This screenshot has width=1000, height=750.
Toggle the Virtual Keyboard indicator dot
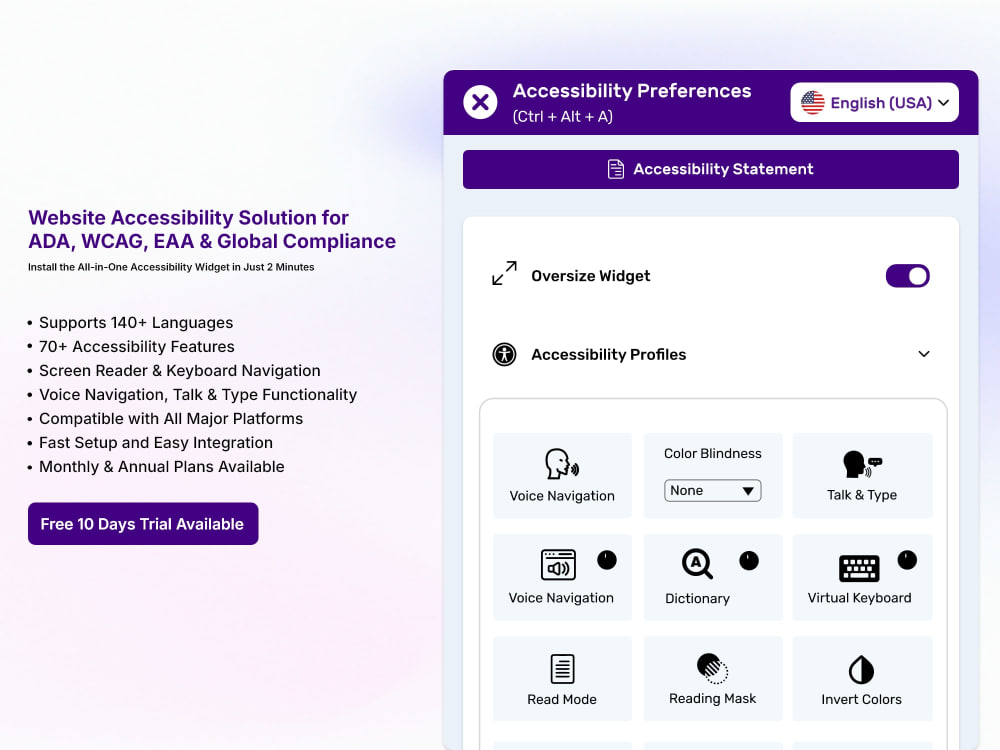[x=907, y=560]
